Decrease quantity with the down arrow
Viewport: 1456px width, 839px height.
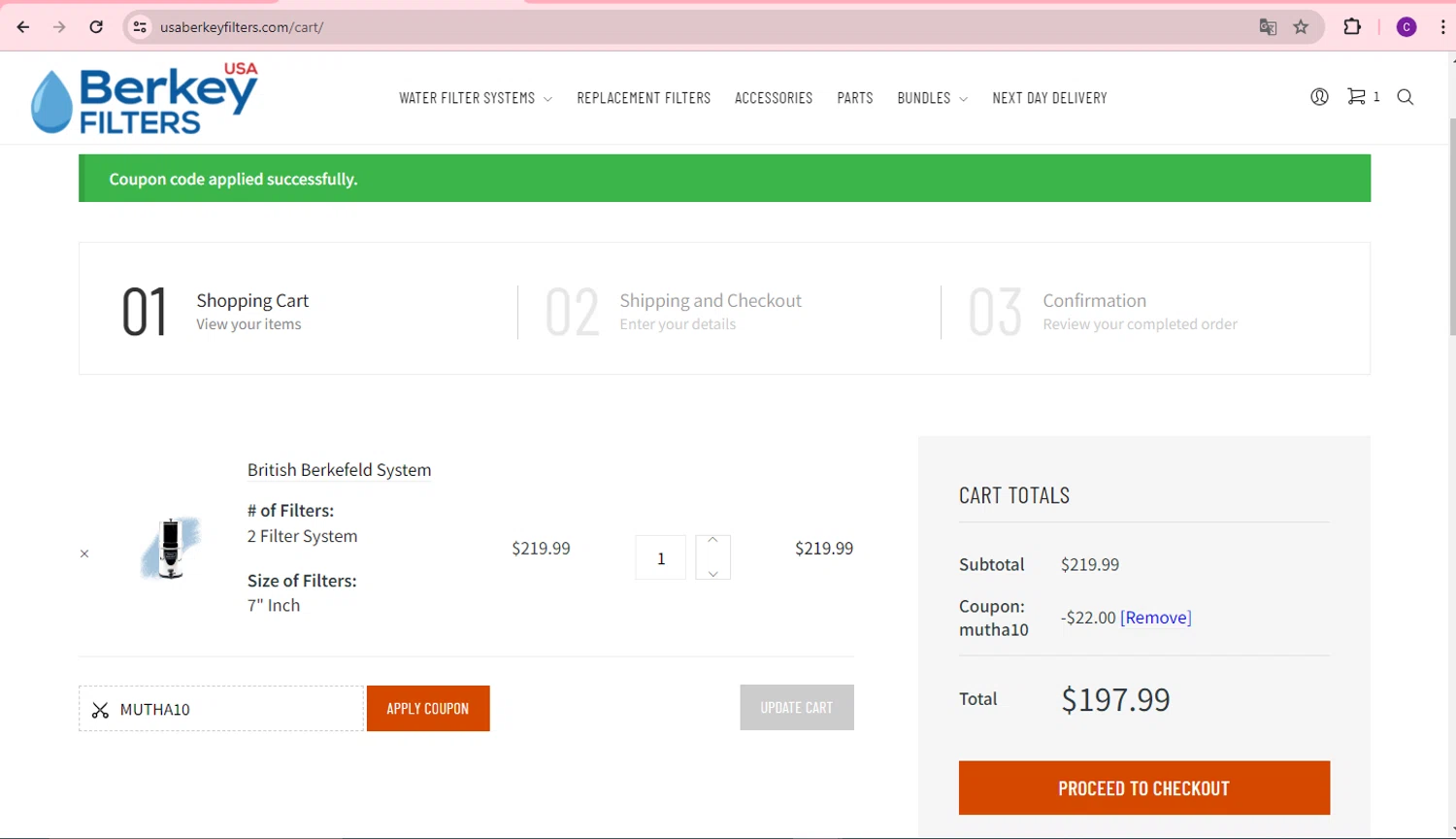tap(712, 573)
